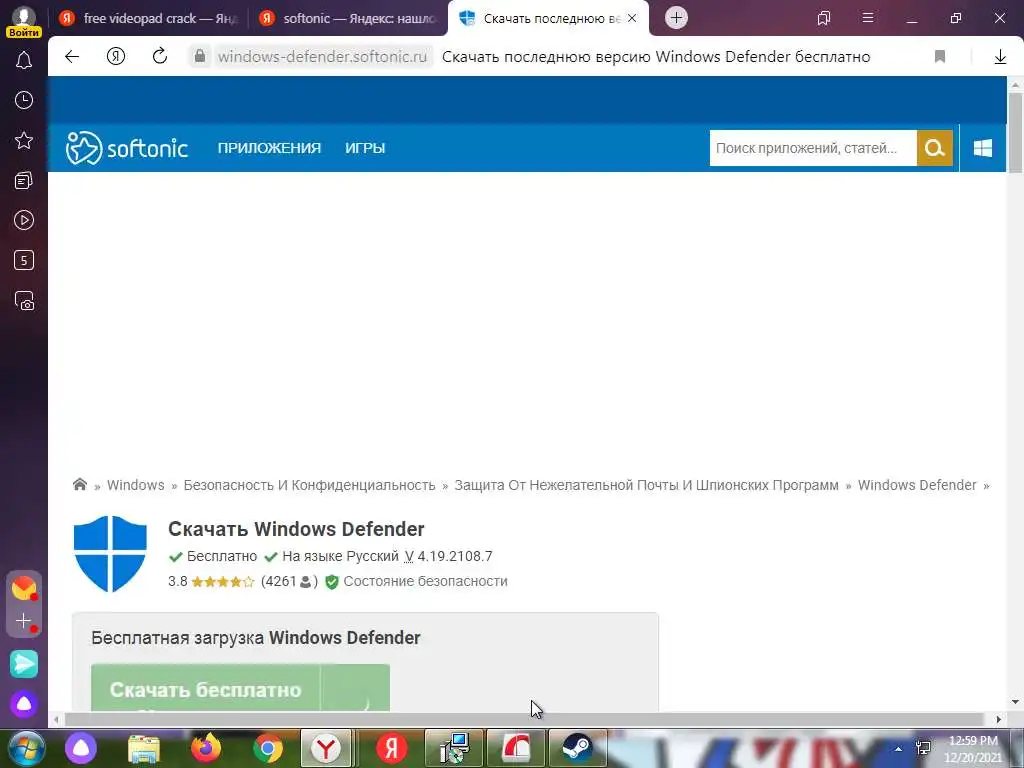
Task: Click the star rating
Action: [223, 582]
